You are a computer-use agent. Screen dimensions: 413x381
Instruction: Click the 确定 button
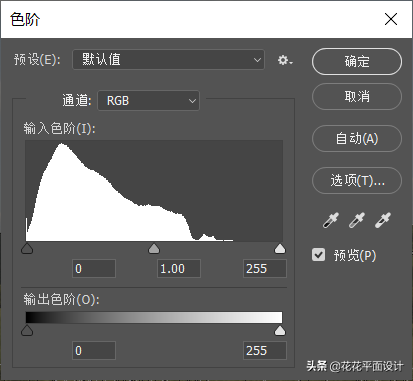click(x=357, y=62)
